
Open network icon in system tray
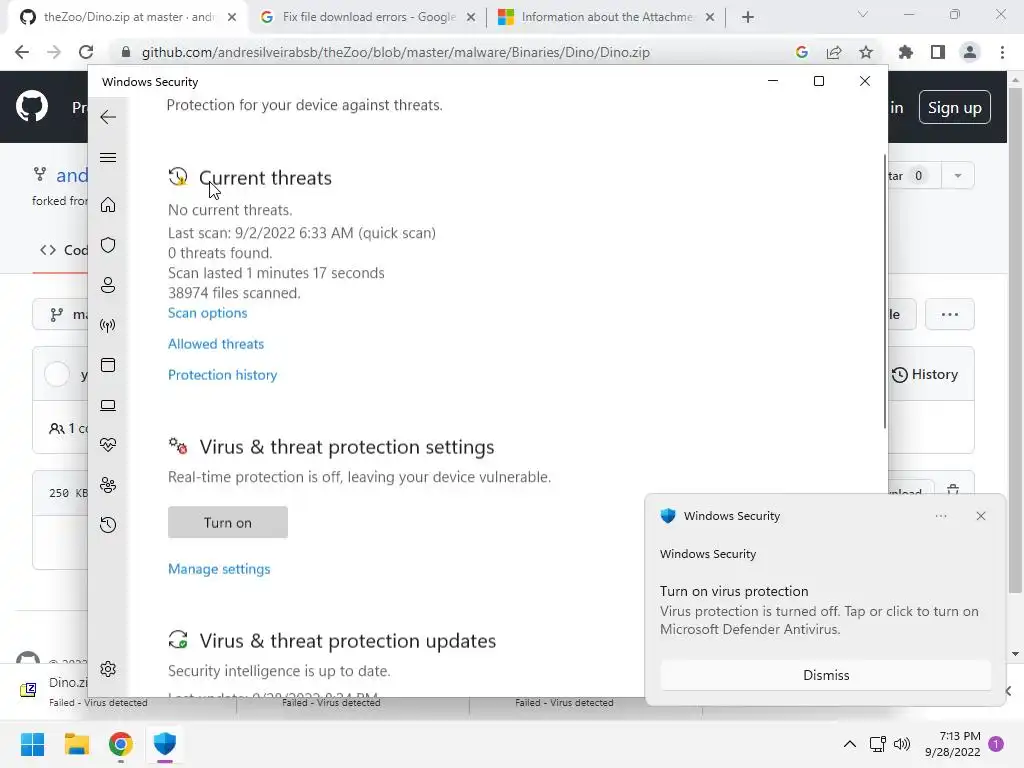point(877,744)
